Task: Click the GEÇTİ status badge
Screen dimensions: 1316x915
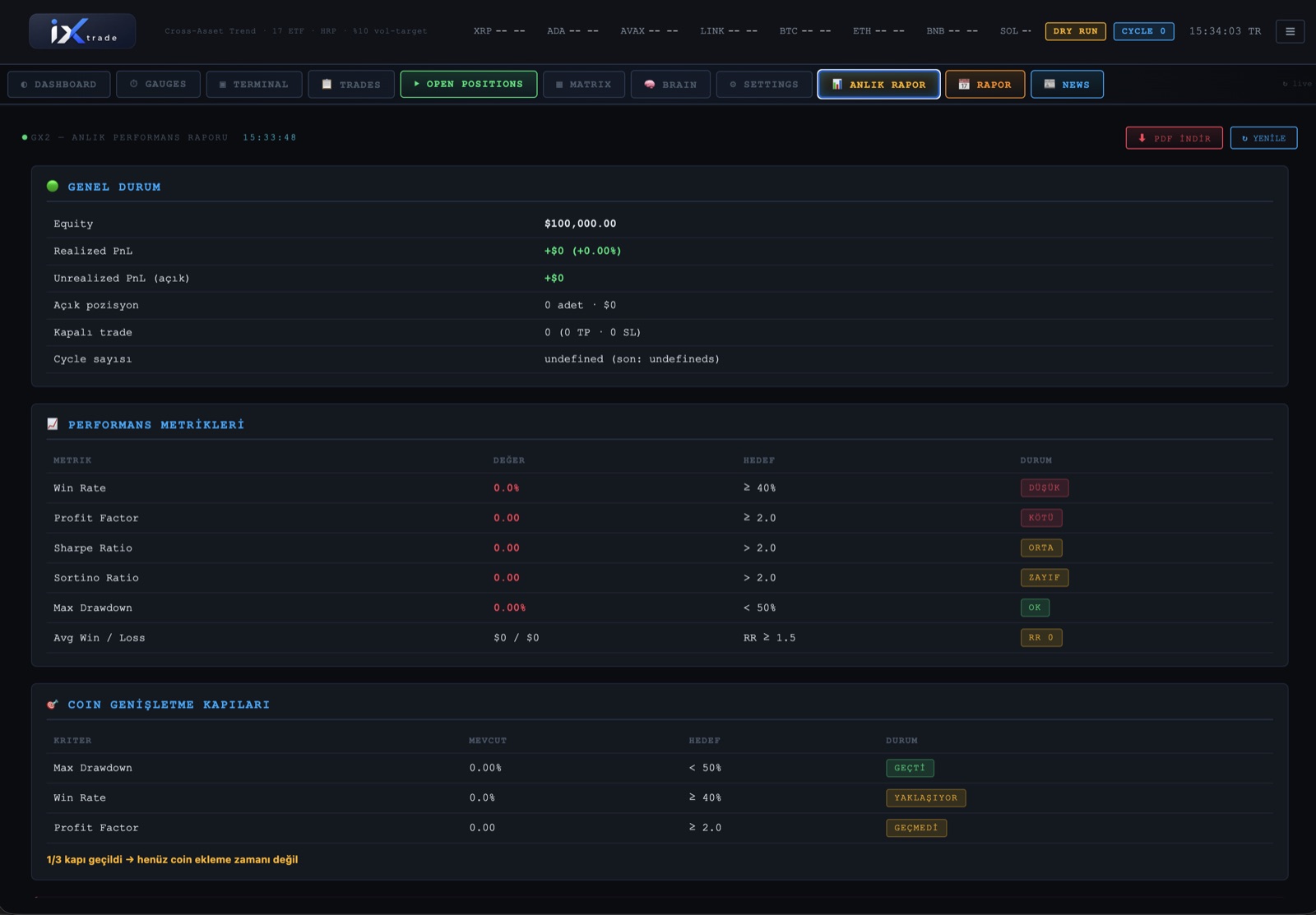Action: (910, 768)
